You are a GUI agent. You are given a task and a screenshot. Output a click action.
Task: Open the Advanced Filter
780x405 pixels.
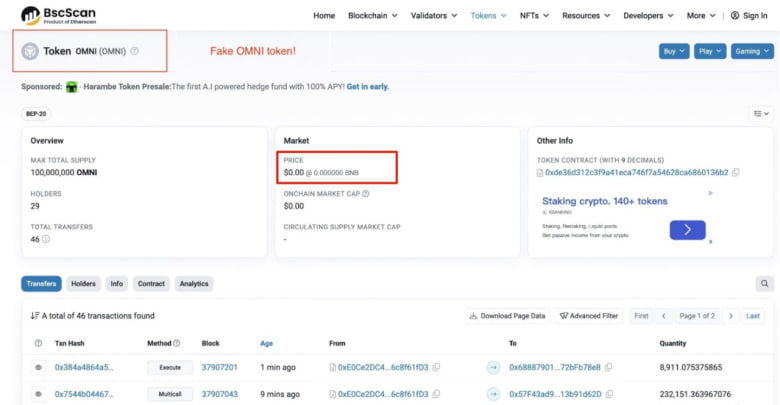point(588,316)
